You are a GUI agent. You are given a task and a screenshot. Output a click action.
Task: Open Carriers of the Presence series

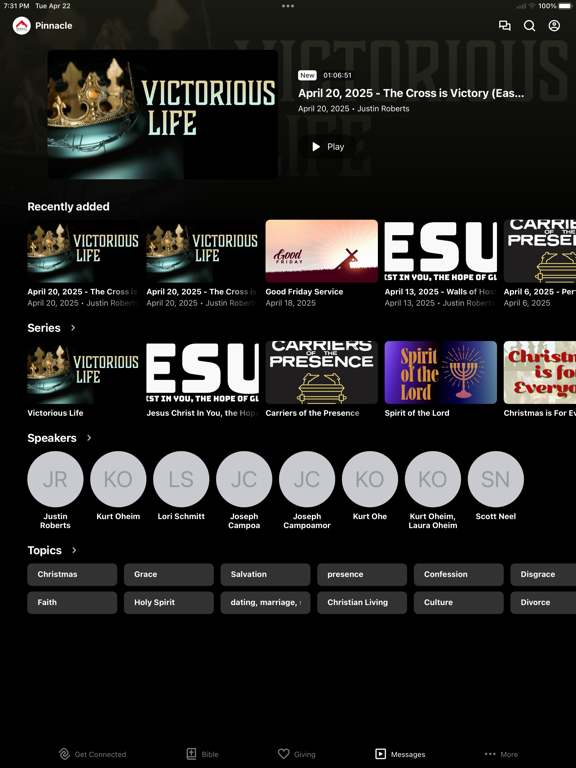tap(321, 372)
